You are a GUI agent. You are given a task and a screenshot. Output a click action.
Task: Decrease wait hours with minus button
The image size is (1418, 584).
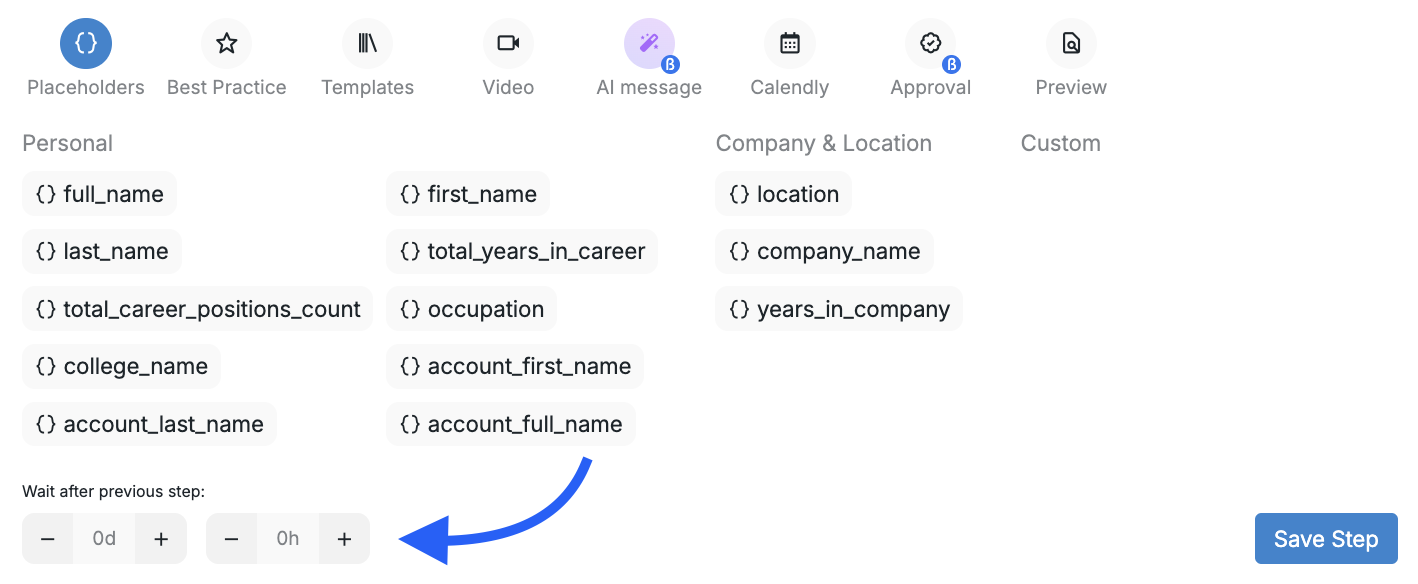(232, 539)
